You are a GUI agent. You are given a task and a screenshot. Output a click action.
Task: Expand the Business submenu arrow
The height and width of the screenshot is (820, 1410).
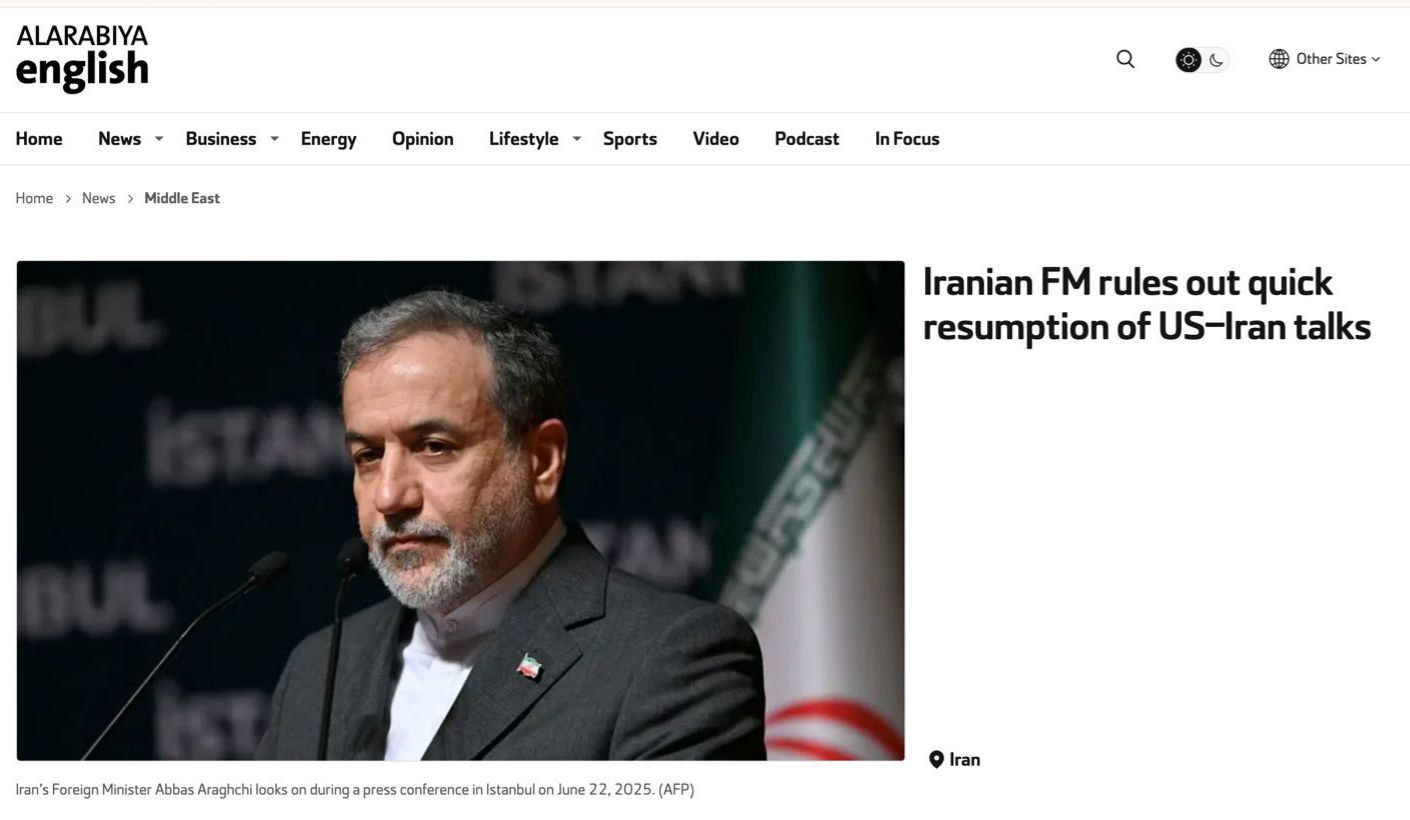click(x=274, y=139)
